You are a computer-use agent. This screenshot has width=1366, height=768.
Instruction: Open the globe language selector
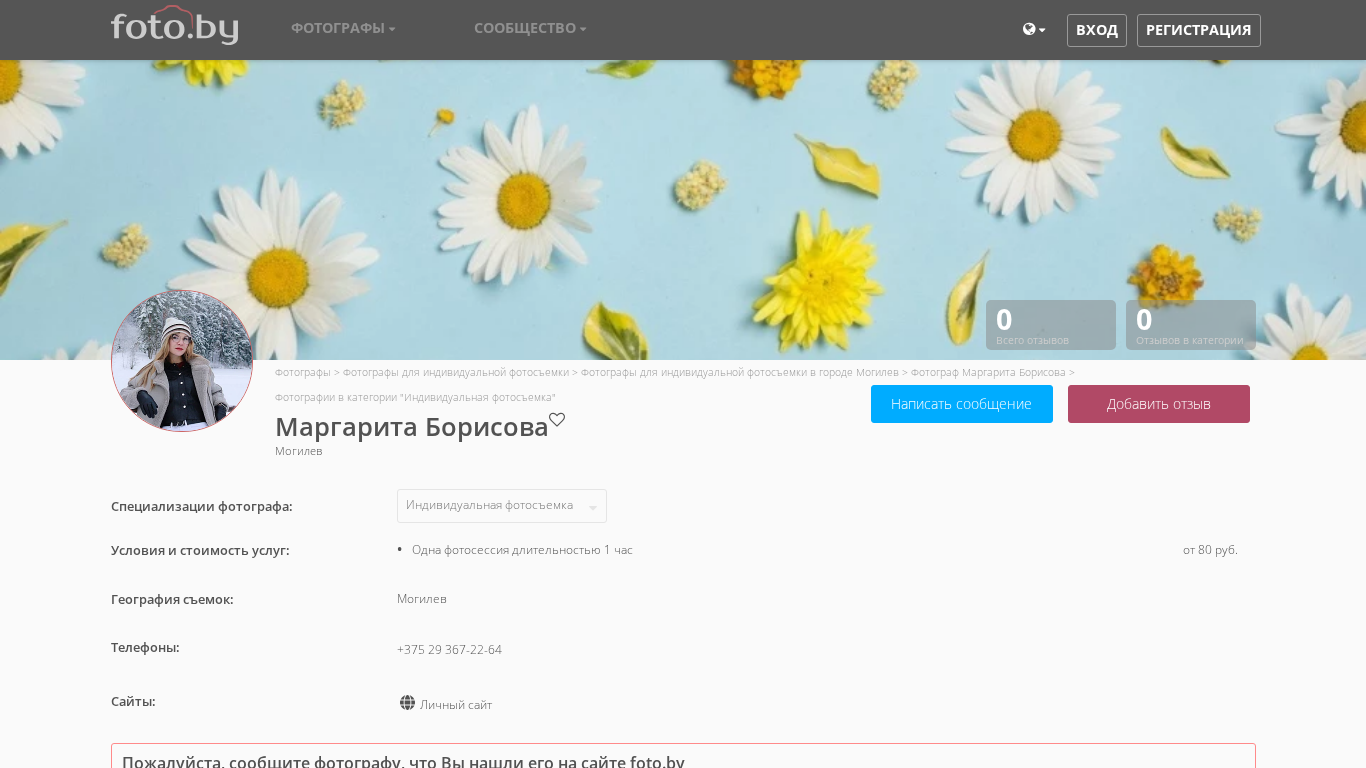tap(1033, 30)
